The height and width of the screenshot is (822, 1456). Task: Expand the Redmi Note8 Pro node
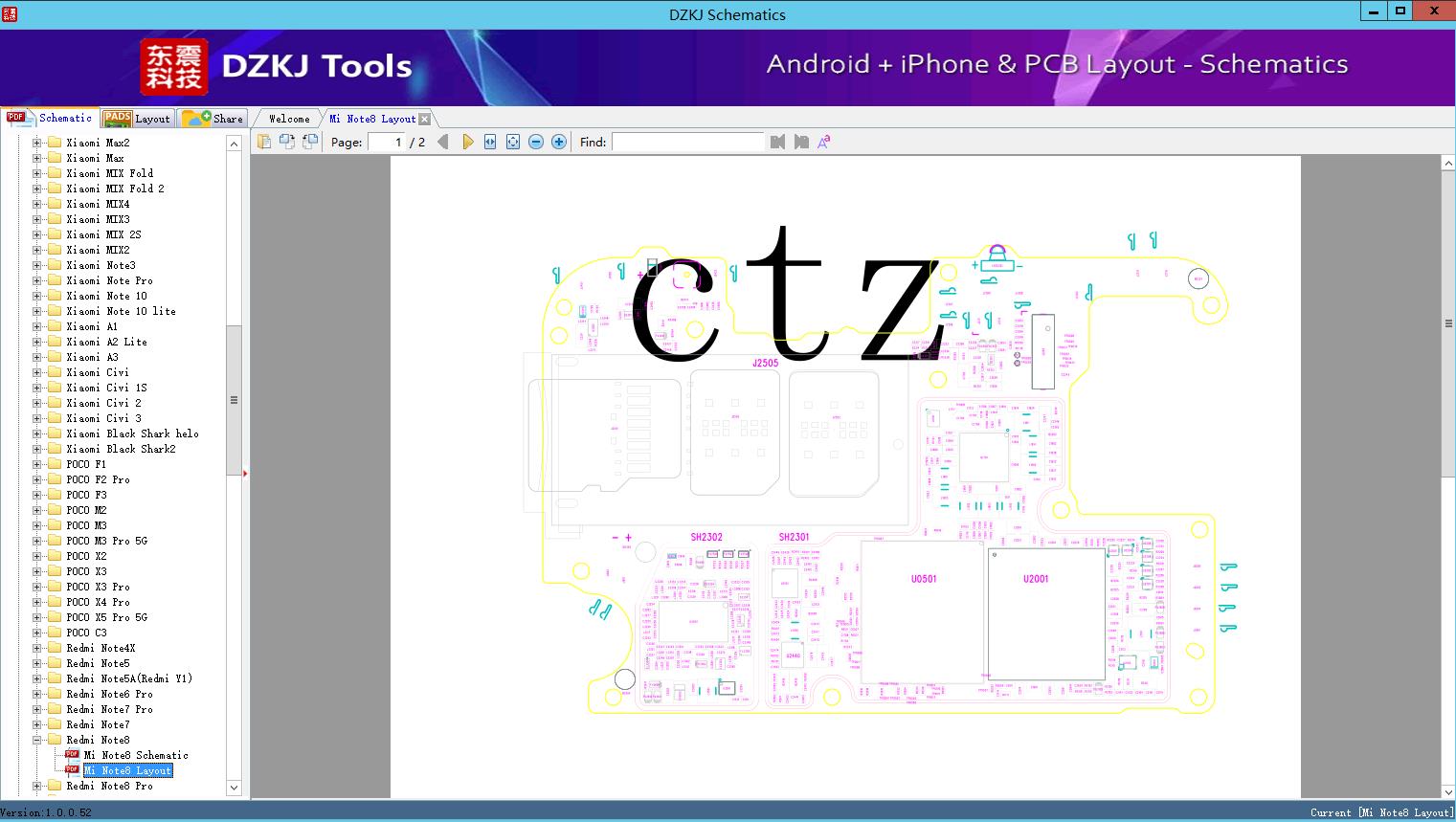tap(37, 786)
